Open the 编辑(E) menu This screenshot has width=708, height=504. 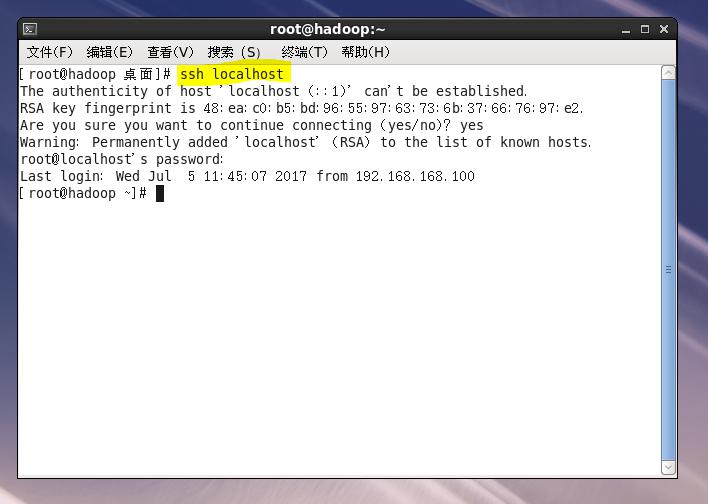click(109, 52)
